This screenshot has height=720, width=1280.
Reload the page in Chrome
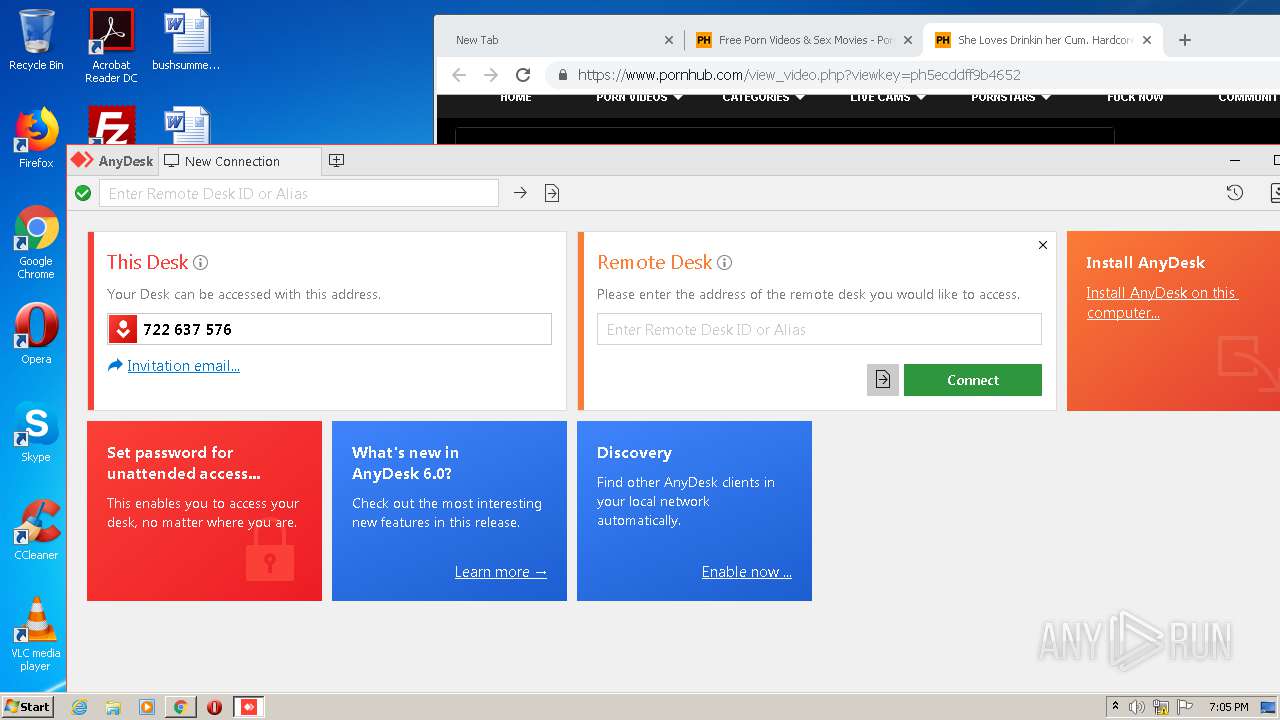pyautogui.click(x=522, y=74)
